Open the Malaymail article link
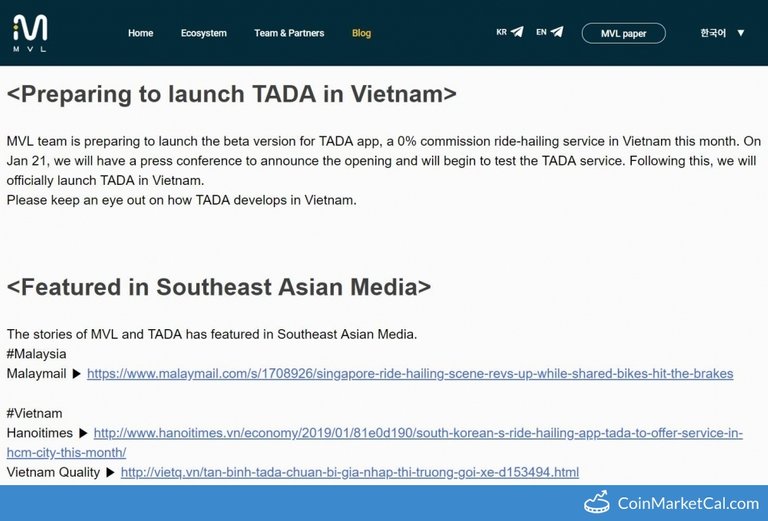 410,374
